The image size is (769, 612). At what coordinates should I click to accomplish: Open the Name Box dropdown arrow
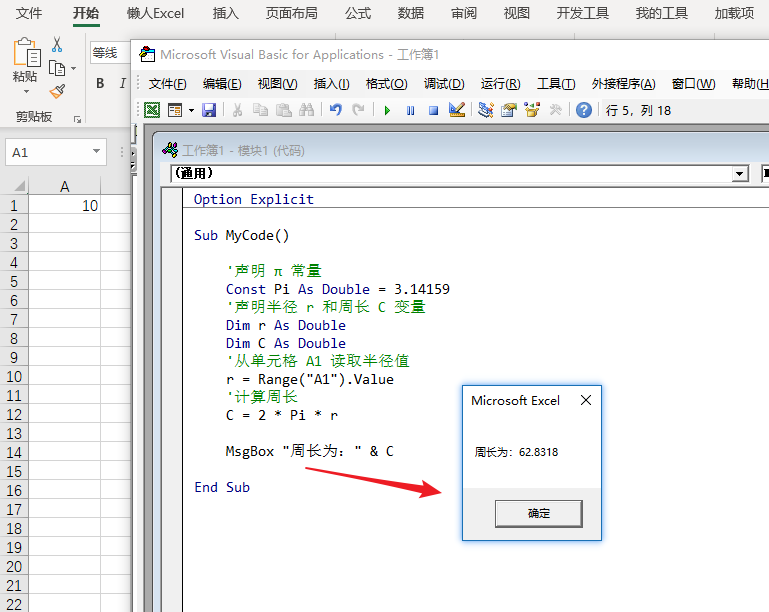coord(97,152)
